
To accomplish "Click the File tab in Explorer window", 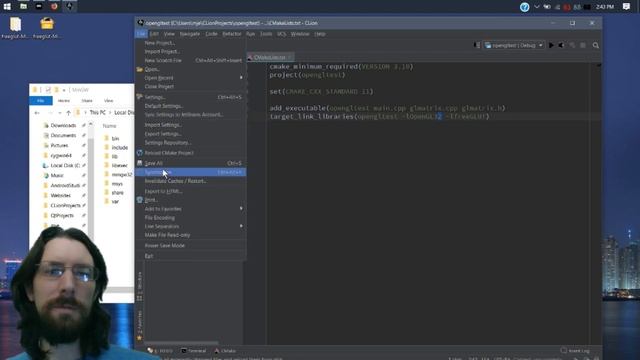I will (x=41, y=101).
